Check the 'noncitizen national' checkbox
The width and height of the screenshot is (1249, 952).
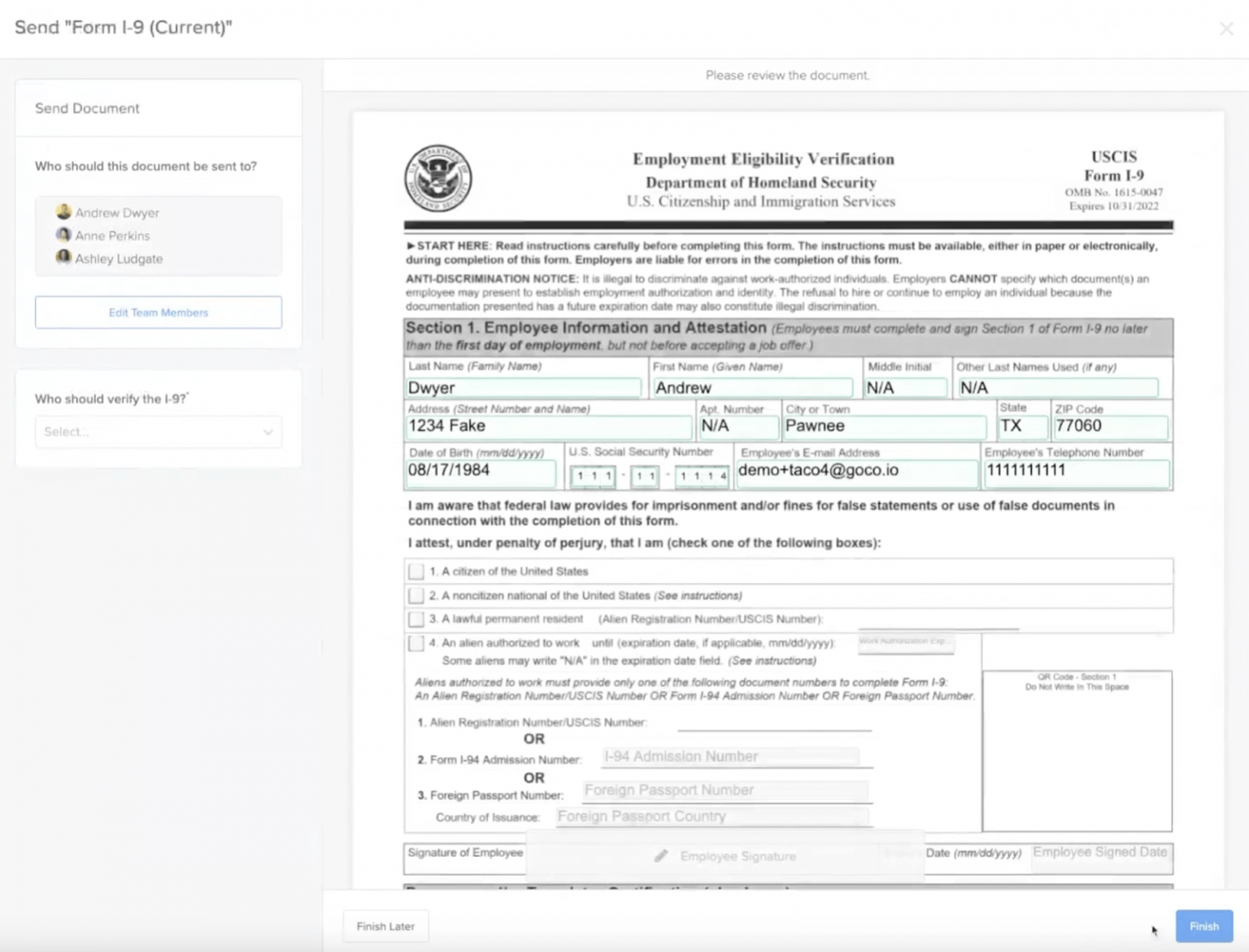pos(416,595)
